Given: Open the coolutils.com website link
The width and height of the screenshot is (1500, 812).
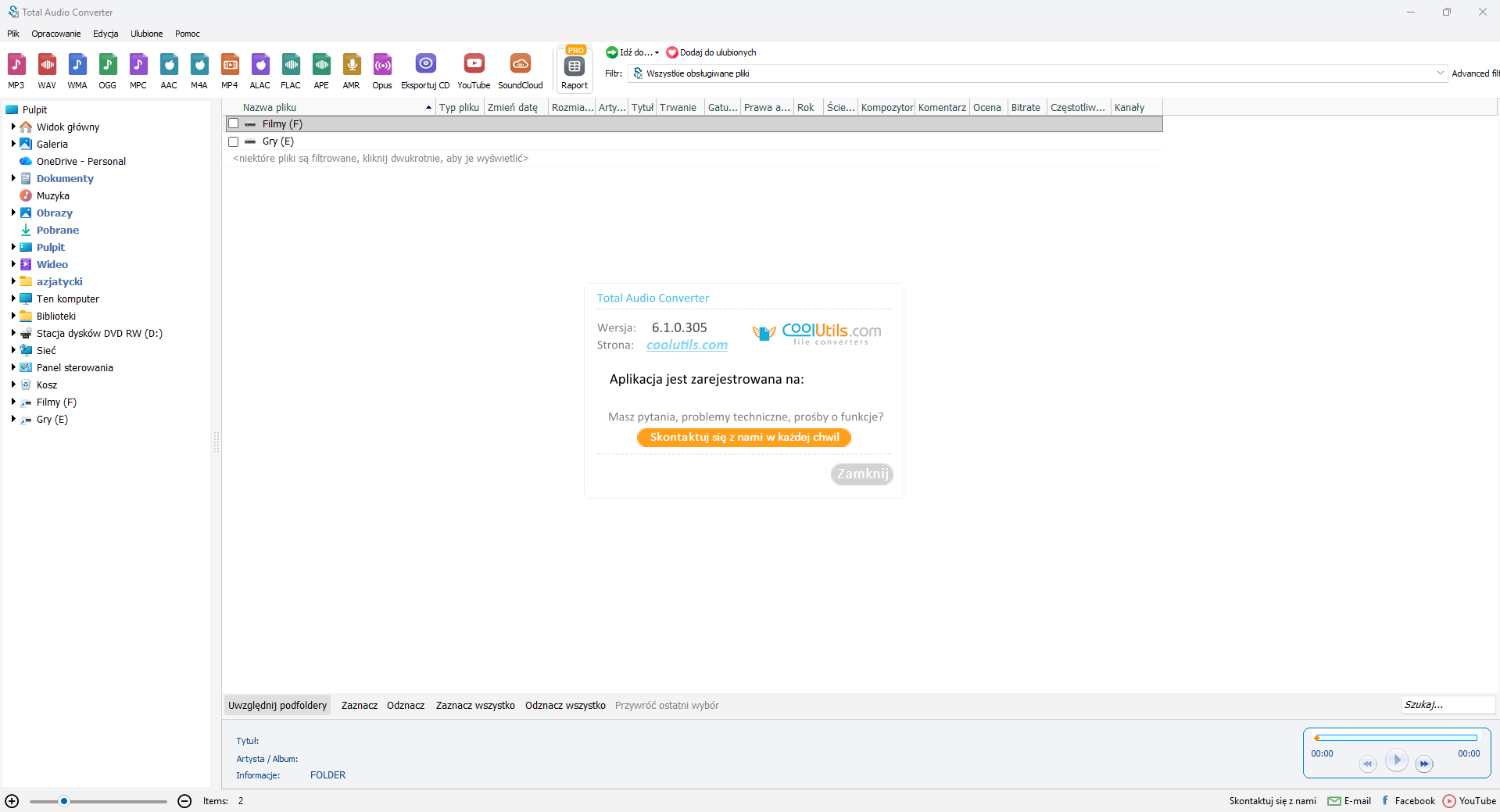Looking at the screenshot, I should 687,345.
